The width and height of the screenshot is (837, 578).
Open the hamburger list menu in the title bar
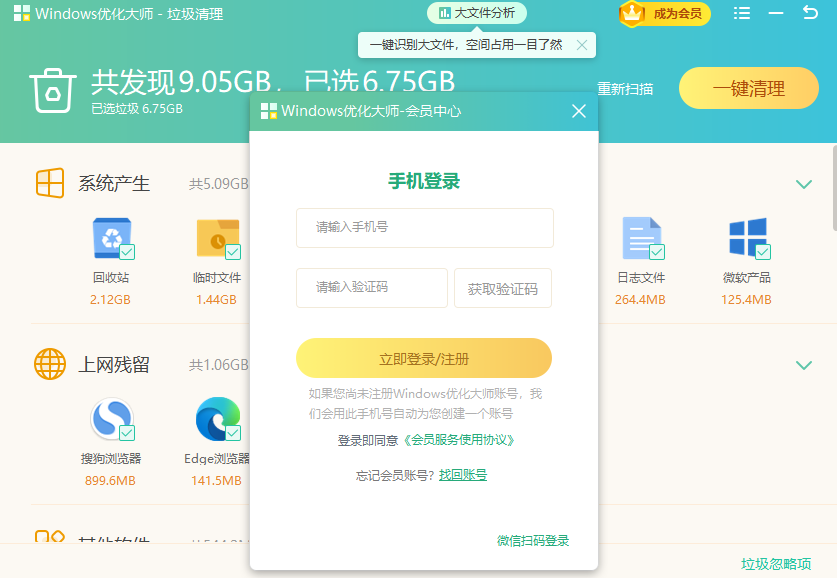(x=741, y=14)
